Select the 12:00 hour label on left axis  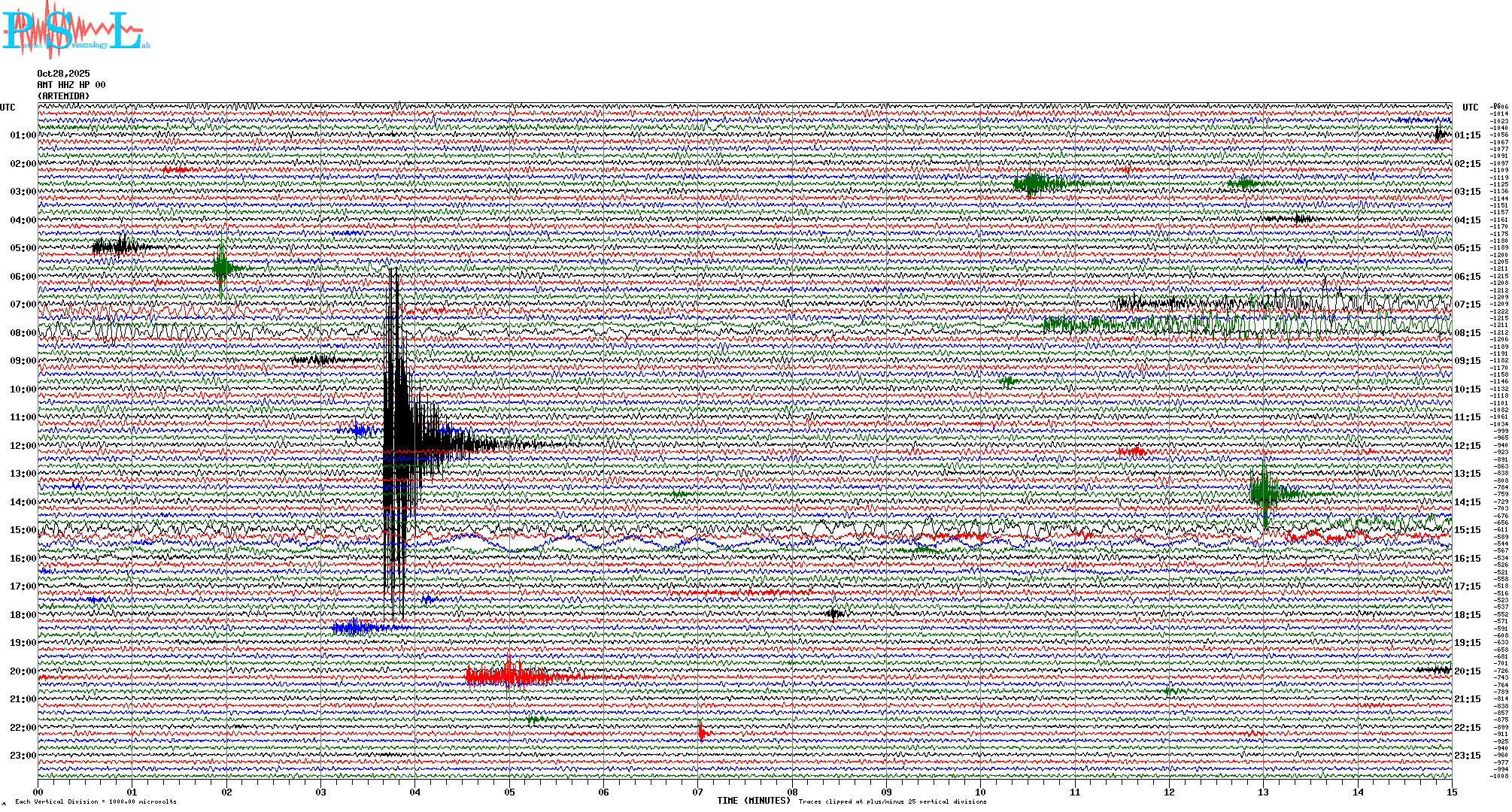(23, 446)
